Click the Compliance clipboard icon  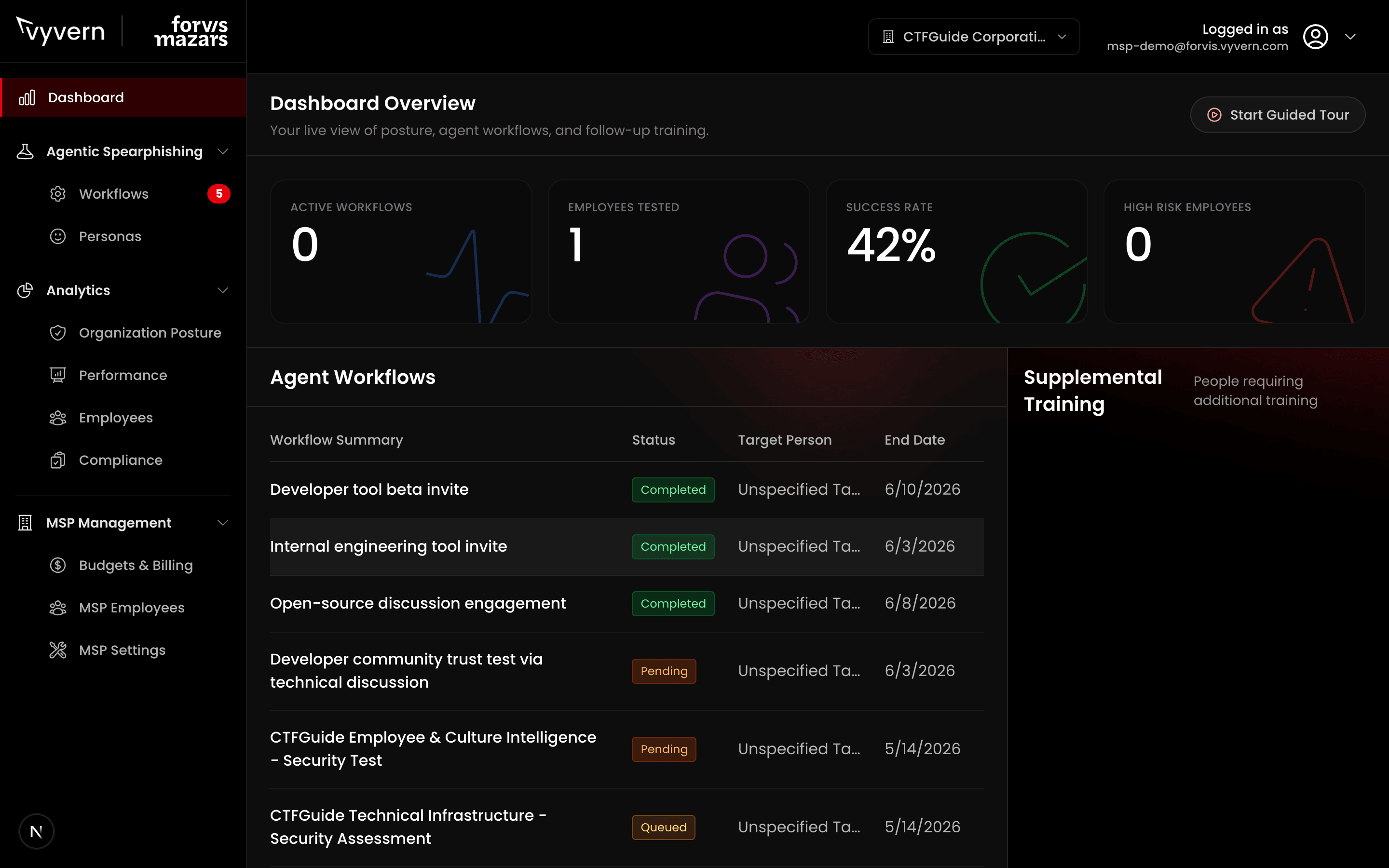coord(58,461)
